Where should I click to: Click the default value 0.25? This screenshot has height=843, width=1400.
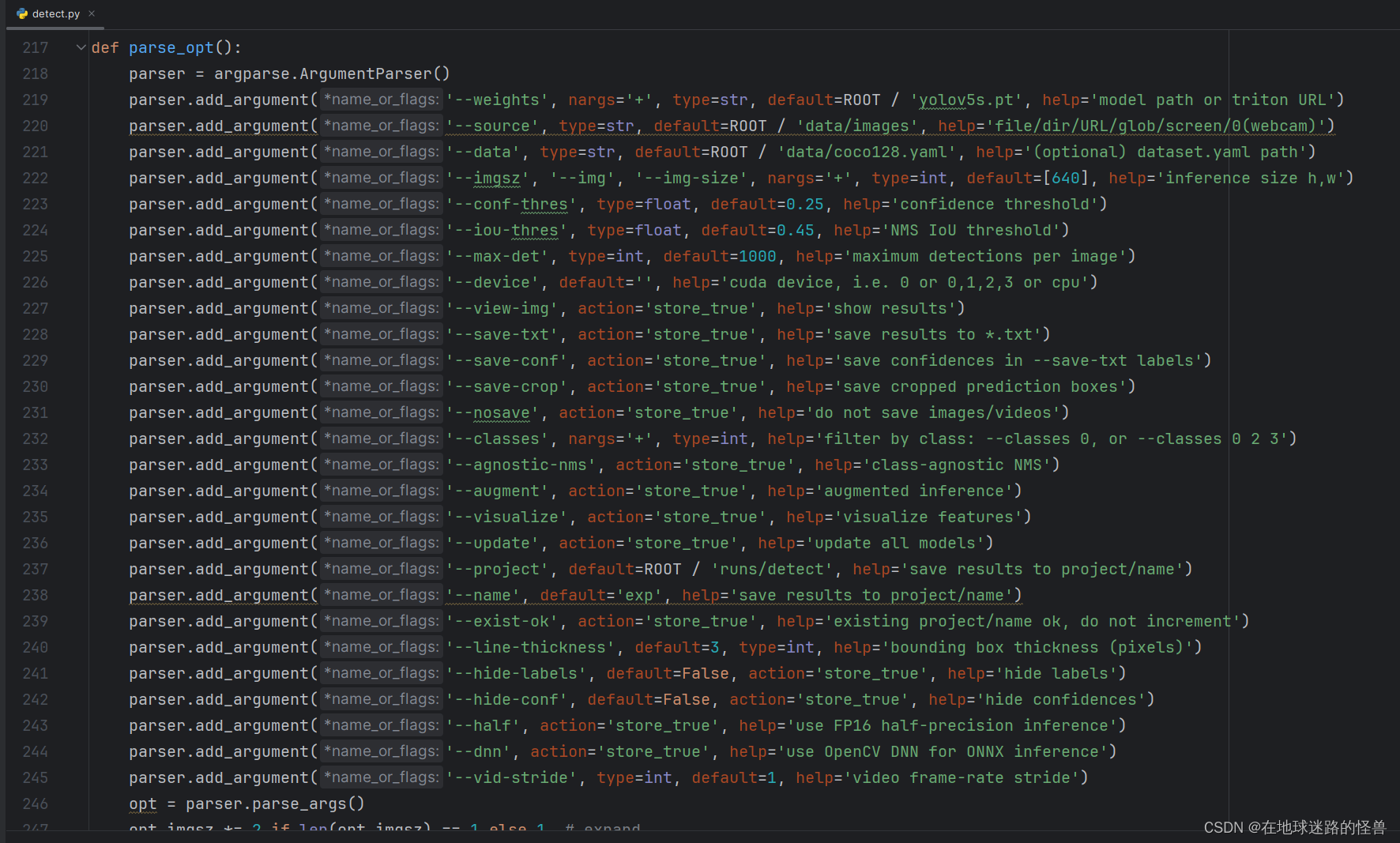pyautogui.click(x=805, y=204)
